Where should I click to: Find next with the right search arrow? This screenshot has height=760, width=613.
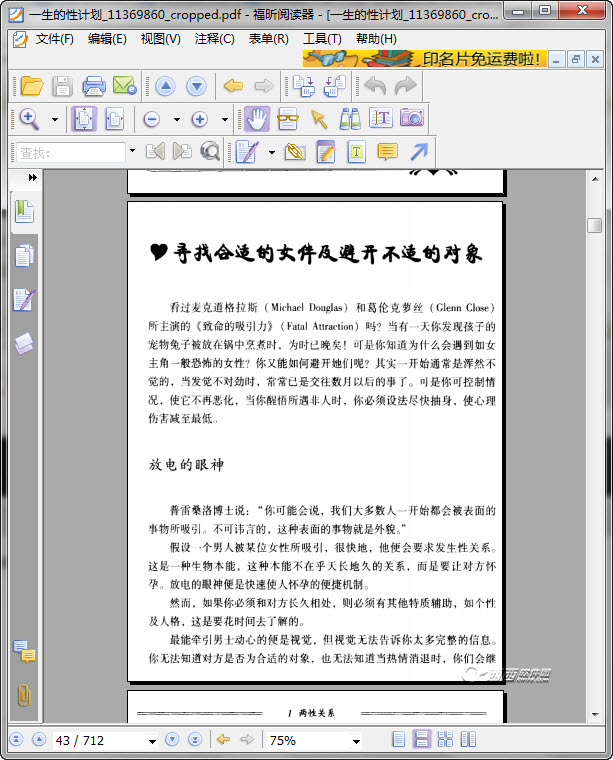point(182,152)
